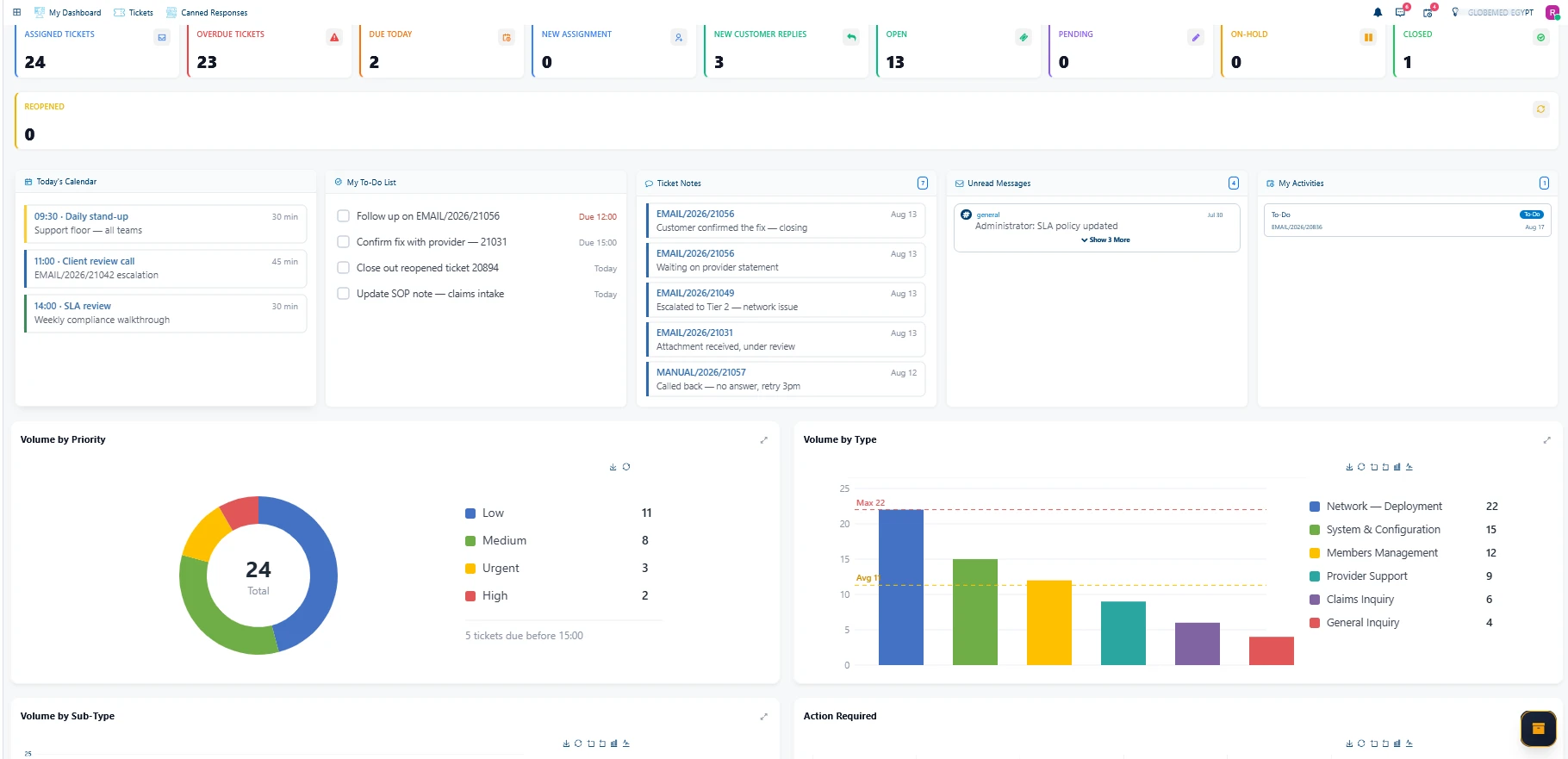Expand 'Show 3 More' unread messages

point(1105,240)
